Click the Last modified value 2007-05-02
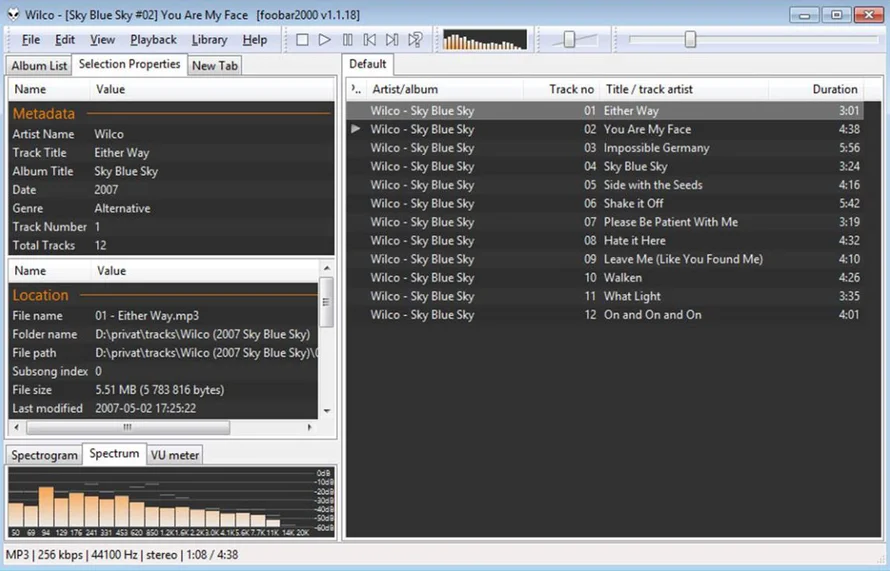890x571 pixels. pos(145,409)
